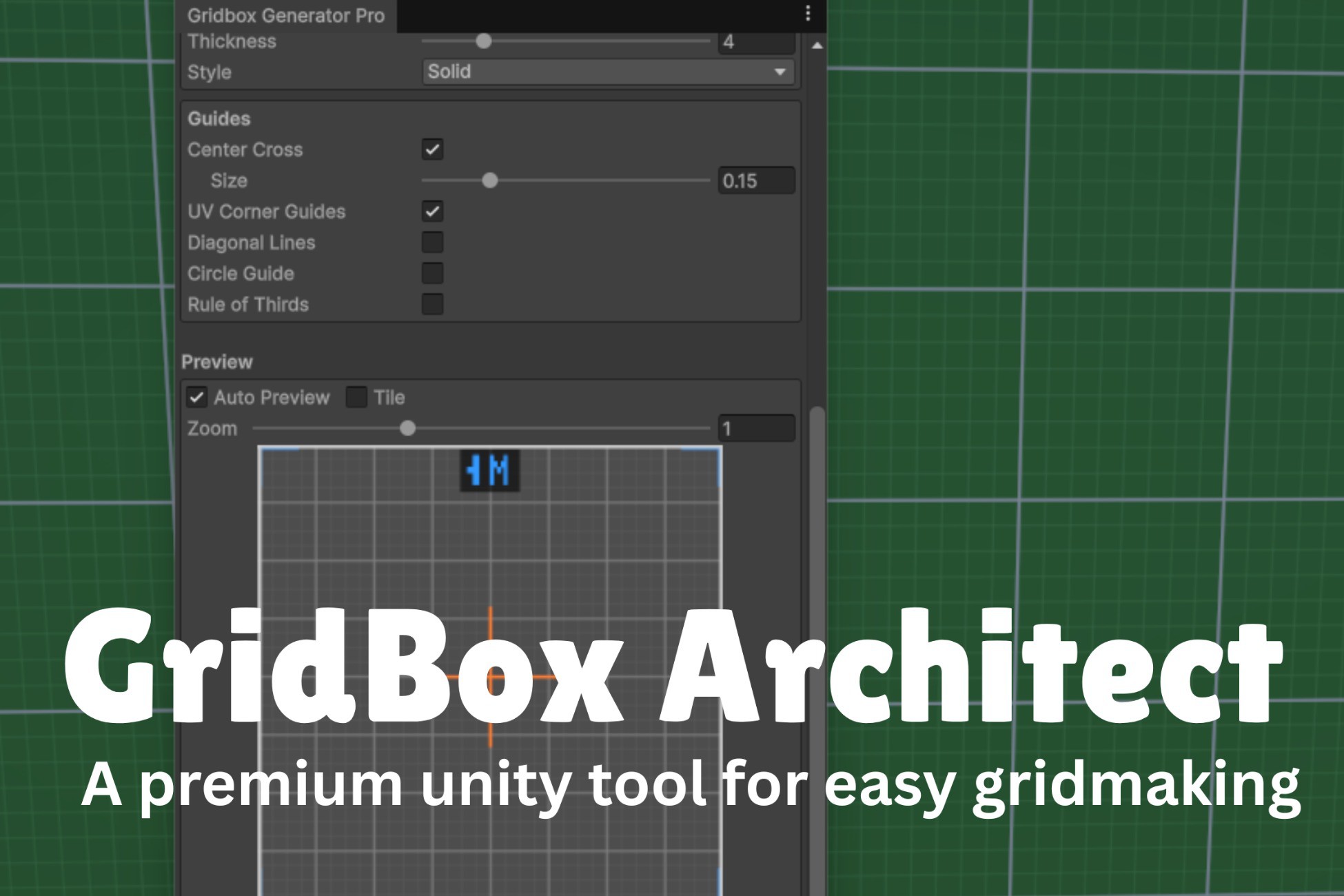The width and height of the screenshot is (1344, 896).
Task: Click the Style dropdown arrow
Action: click(780, 72)
